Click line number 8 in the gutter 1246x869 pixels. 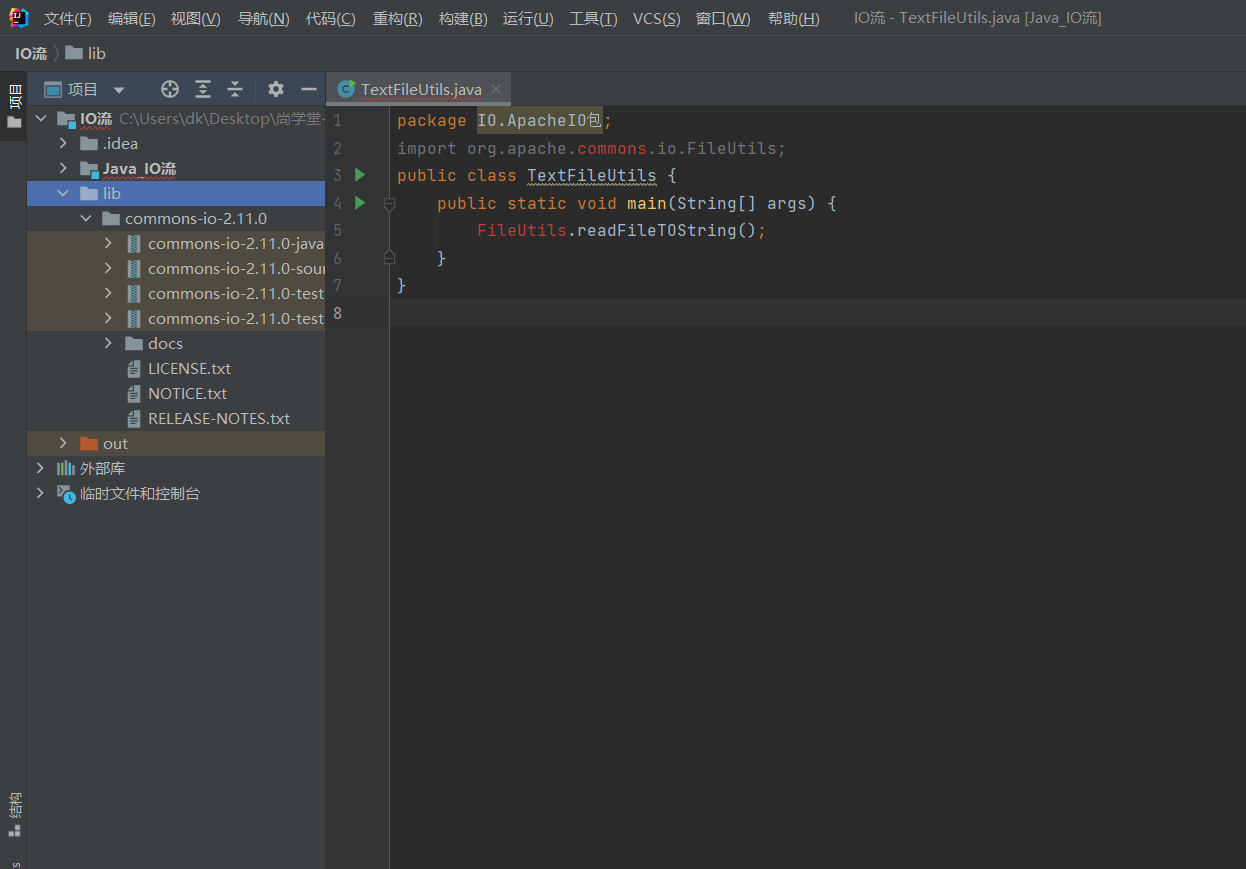[x=337, y=313]
